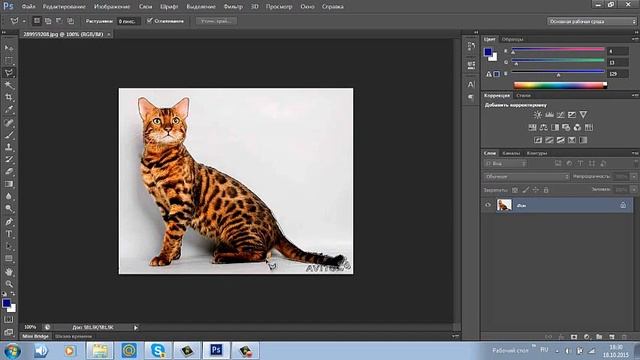
Task: Toggle the anti-aliasing checkbox in options bar
Action: tap(149, 20)
